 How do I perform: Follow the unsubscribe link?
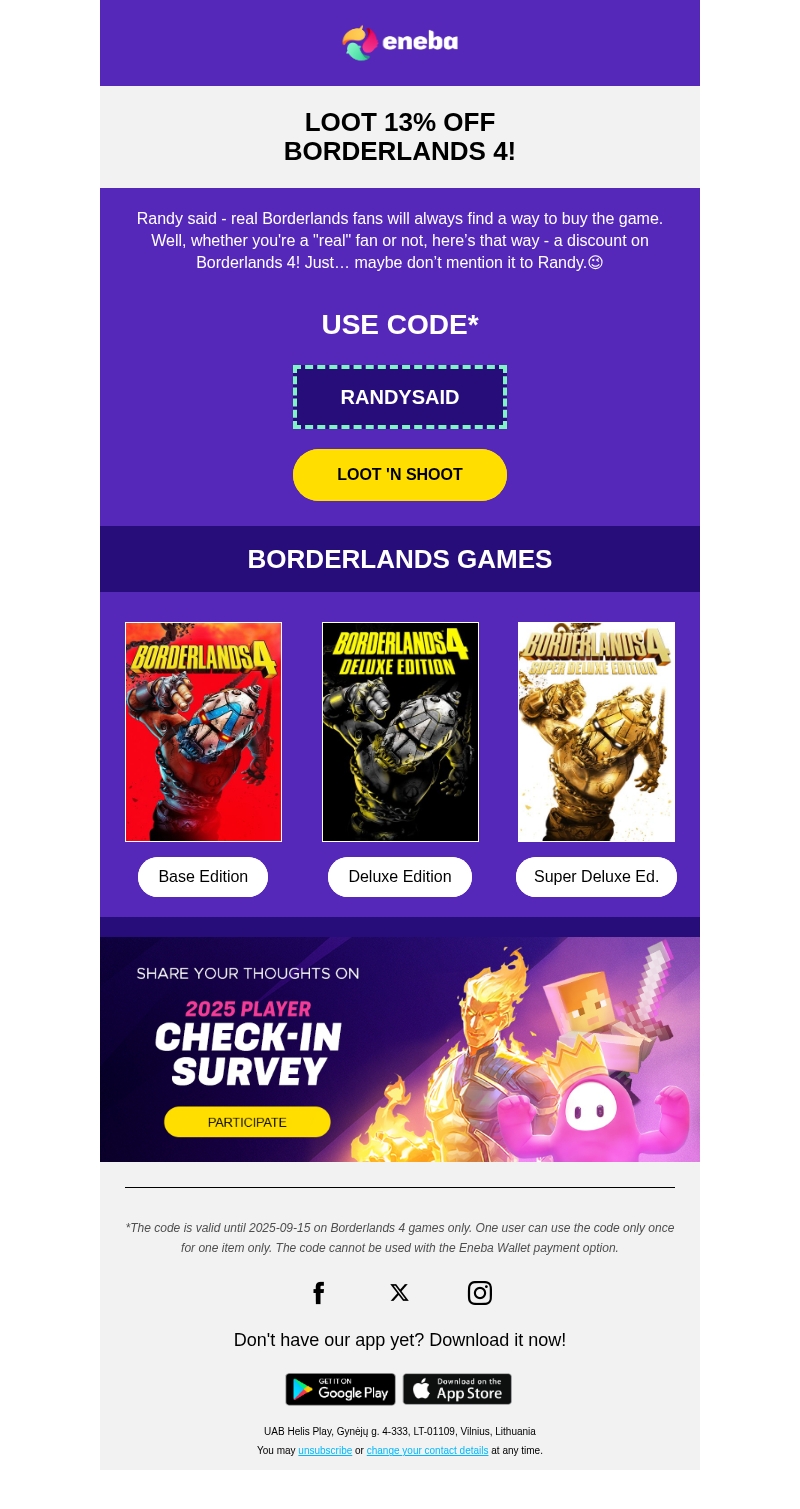point(325,1451)
